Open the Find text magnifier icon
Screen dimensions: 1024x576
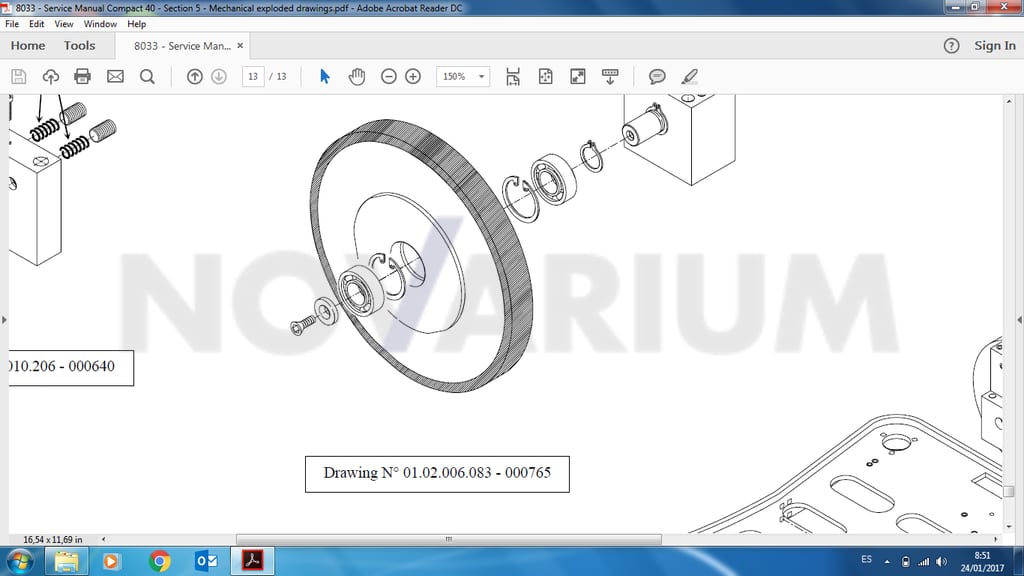(148, 76)
